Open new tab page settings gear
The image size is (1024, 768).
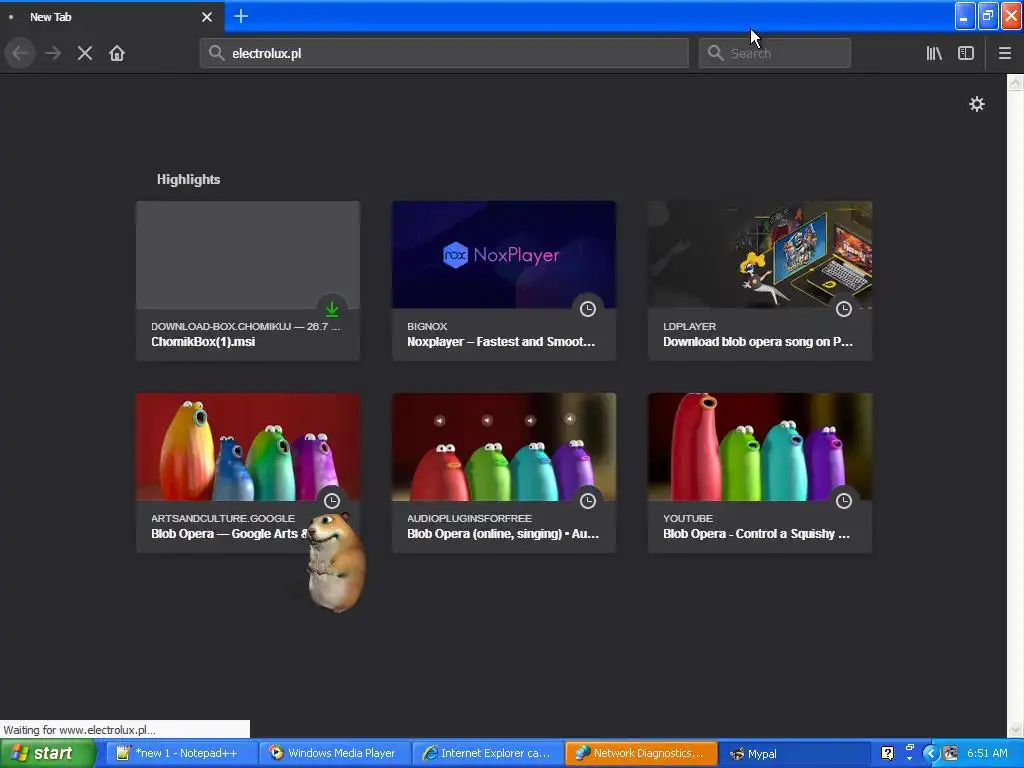pyautogui.click(x=976, y=104)
